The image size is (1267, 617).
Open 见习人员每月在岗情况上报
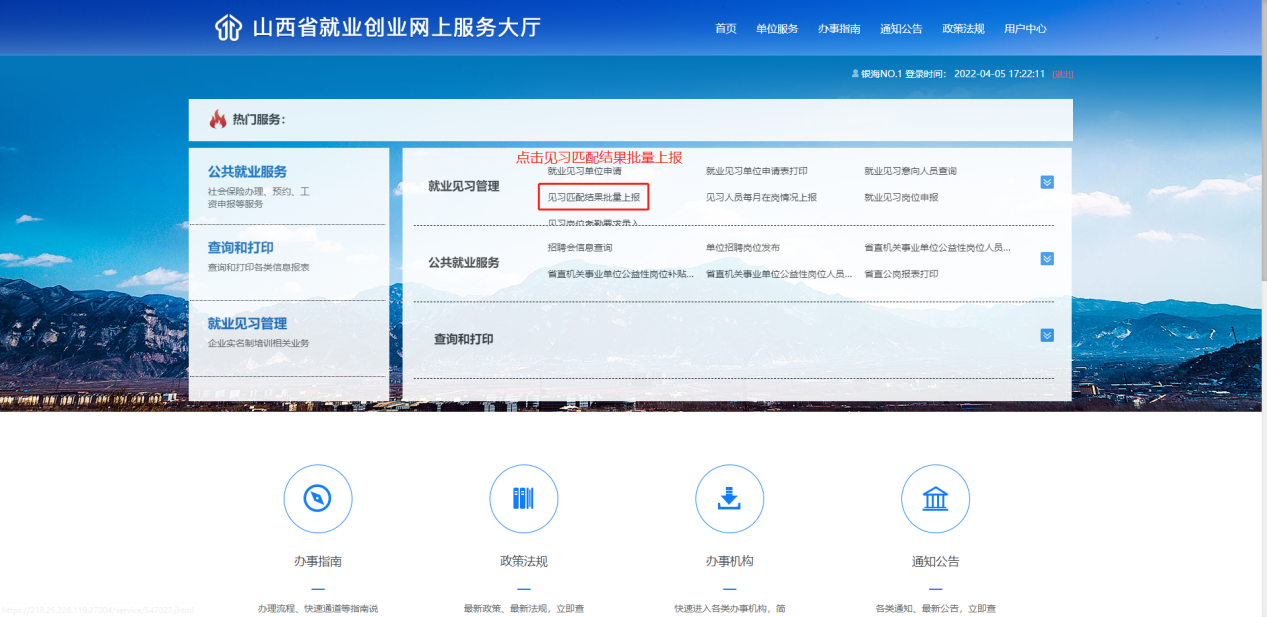(x=761, y=197)
